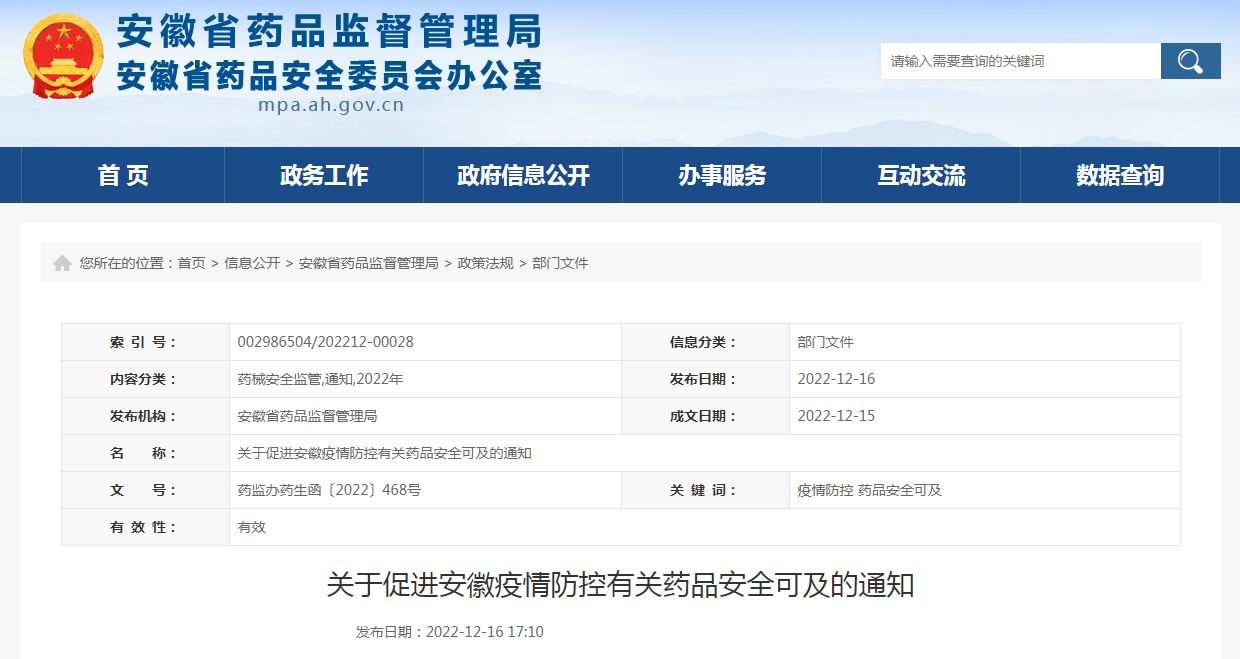Click index number 002986504/202212-00028
The height and width of the screenshot is (659, 1240).
tap(325, 342)
